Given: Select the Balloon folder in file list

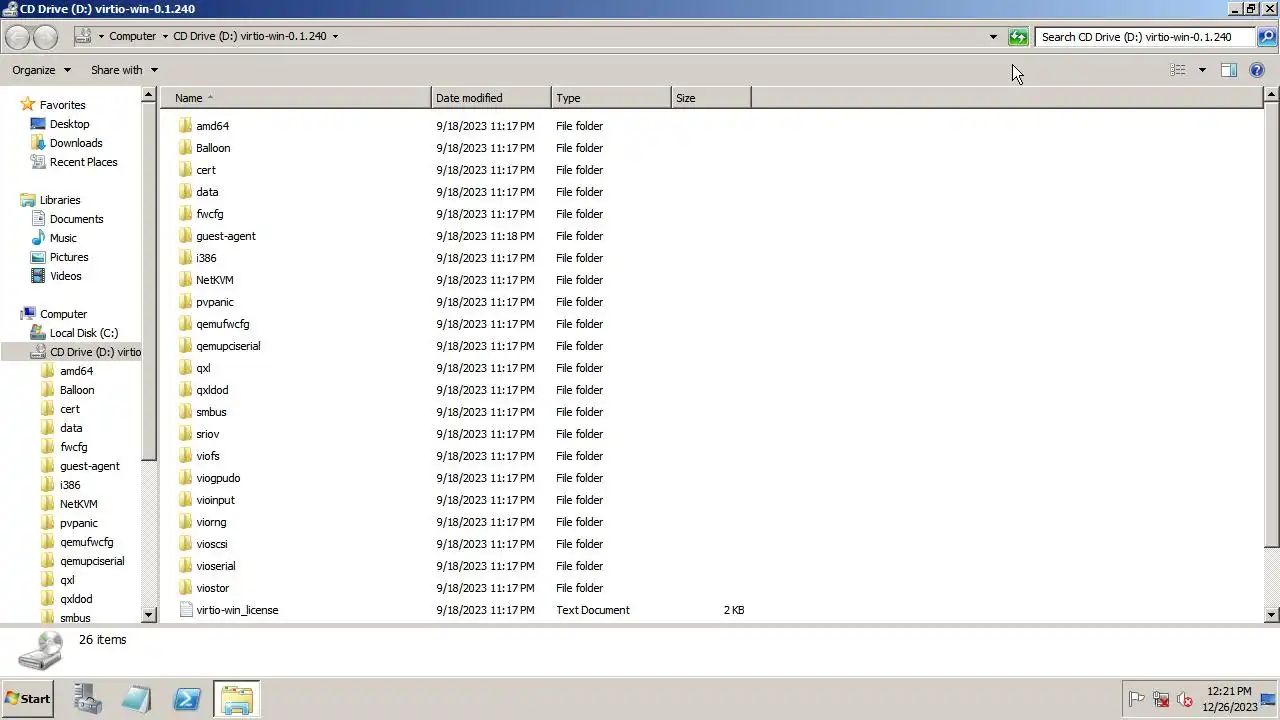Looking at the screenshot, I should pos(213,148).
